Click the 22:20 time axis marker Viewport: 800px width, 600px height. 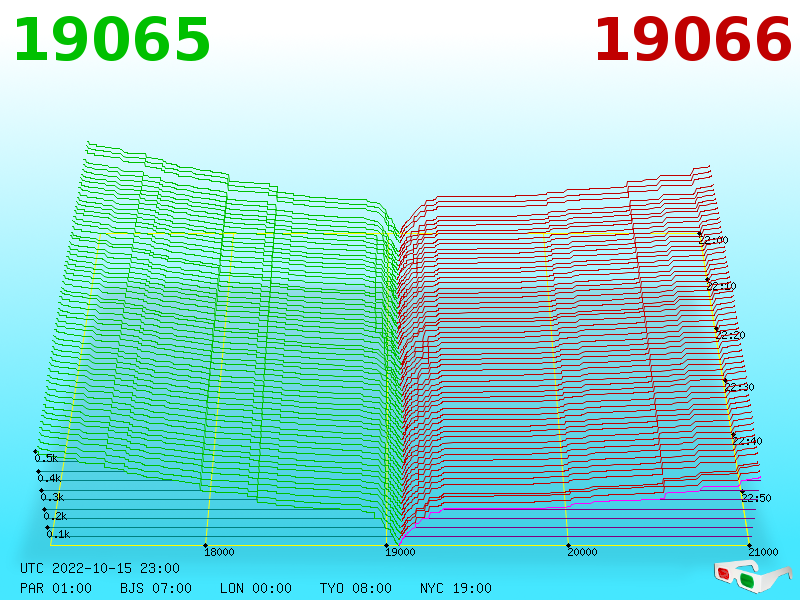(730, 335)
